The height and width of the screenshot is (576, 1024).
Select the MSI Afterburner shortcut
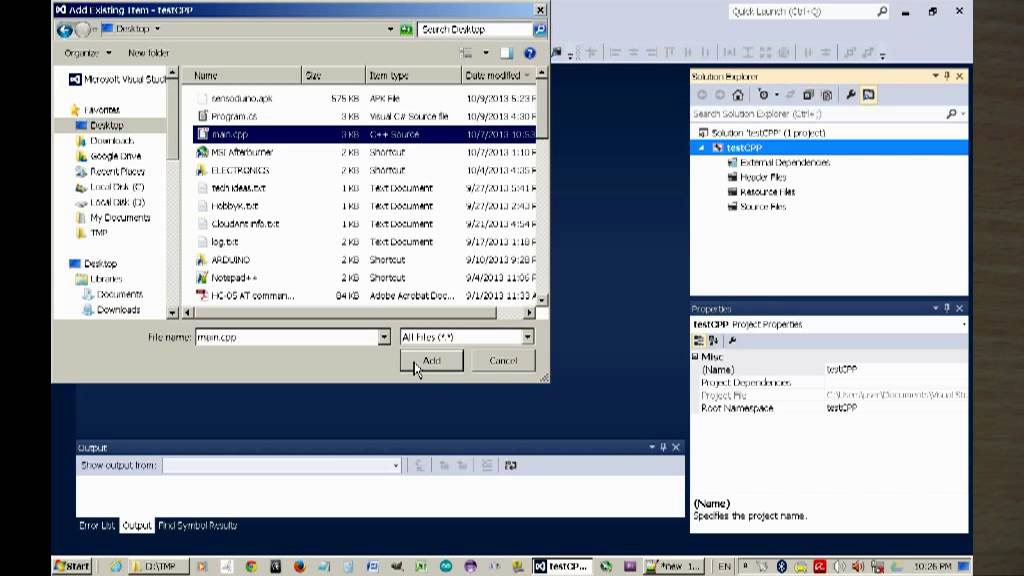(242, 152)
